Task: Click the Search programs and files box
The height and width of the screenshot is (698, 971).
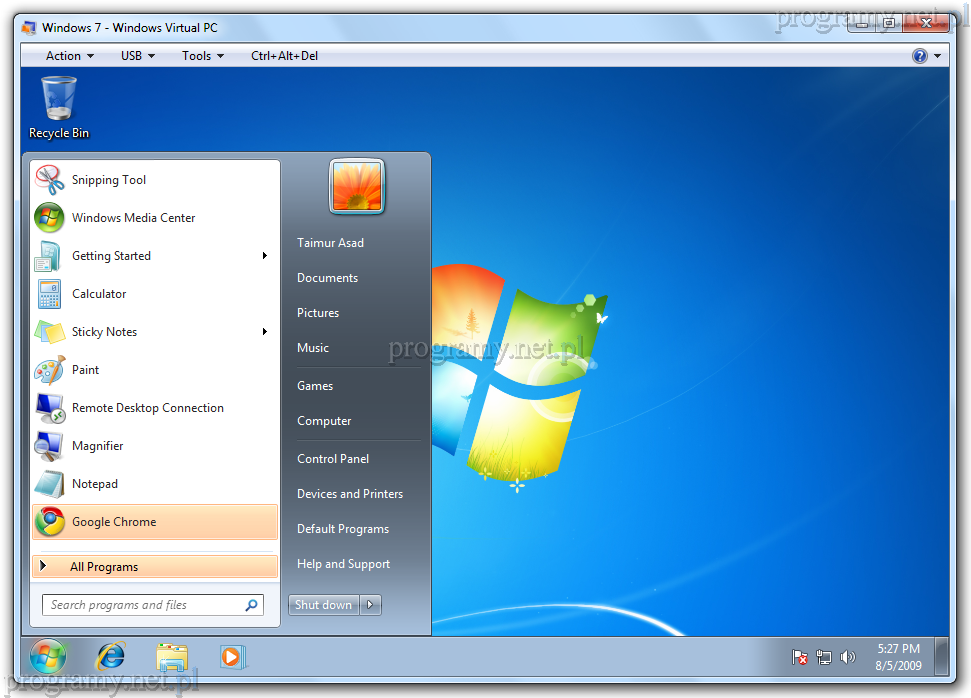Action: [x=145, y=605]
